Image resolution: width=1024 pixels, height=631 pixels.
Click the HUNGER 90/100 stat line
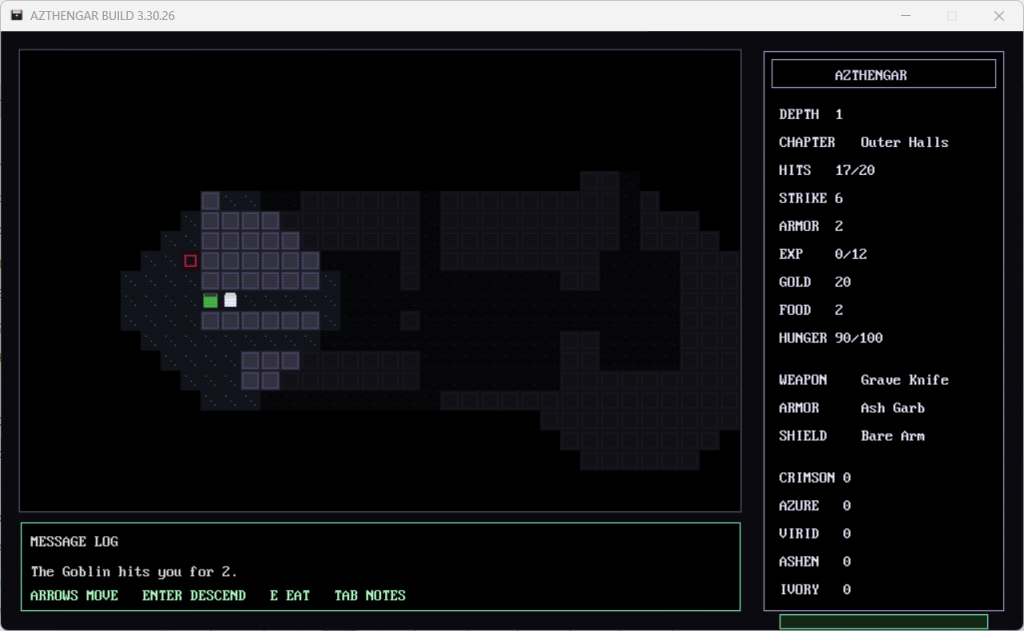[x=831, y=338]
